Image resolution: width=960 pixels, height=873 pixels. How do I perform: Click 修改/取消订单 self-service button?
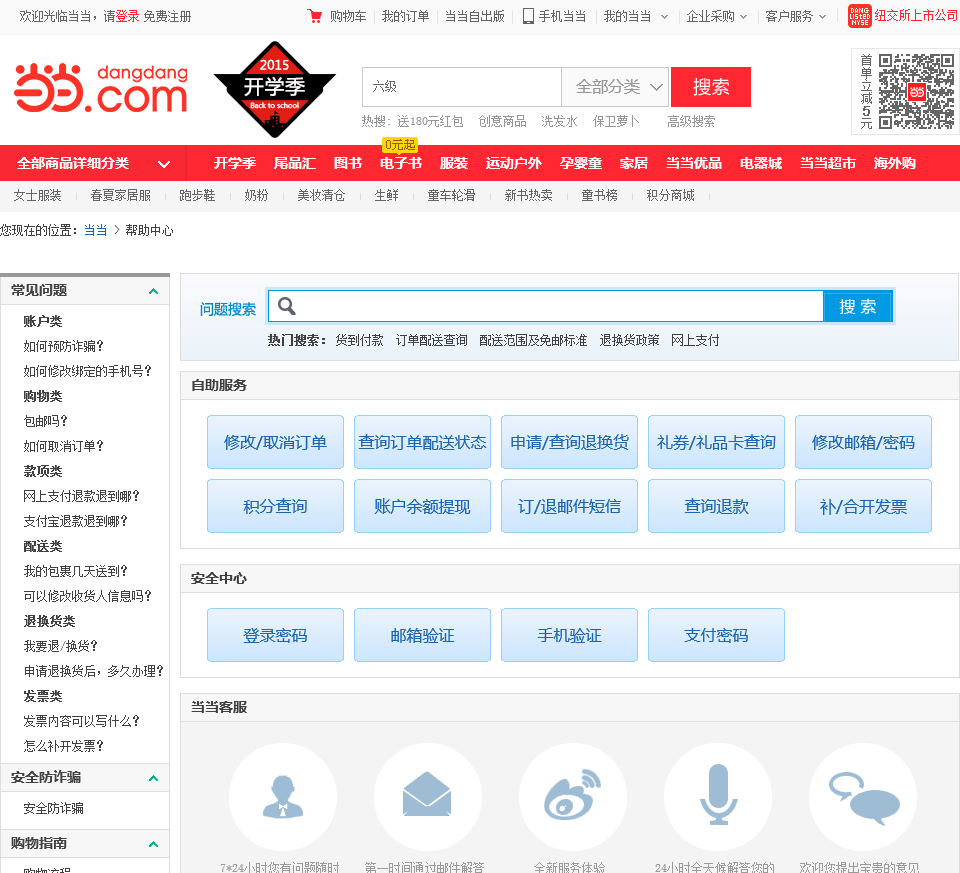tap(276, 442)
